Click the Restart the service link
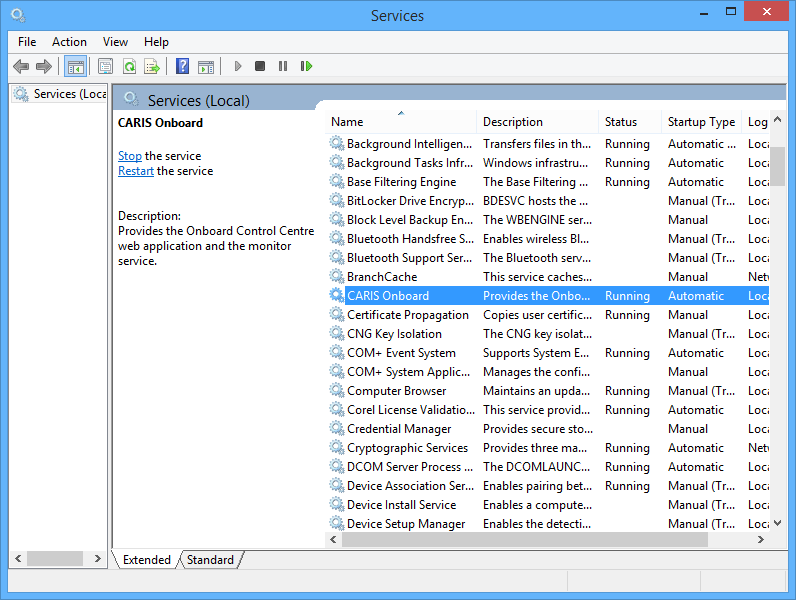Image resolution: width=796 pixels, height=600 pixels. pos(135,171)
